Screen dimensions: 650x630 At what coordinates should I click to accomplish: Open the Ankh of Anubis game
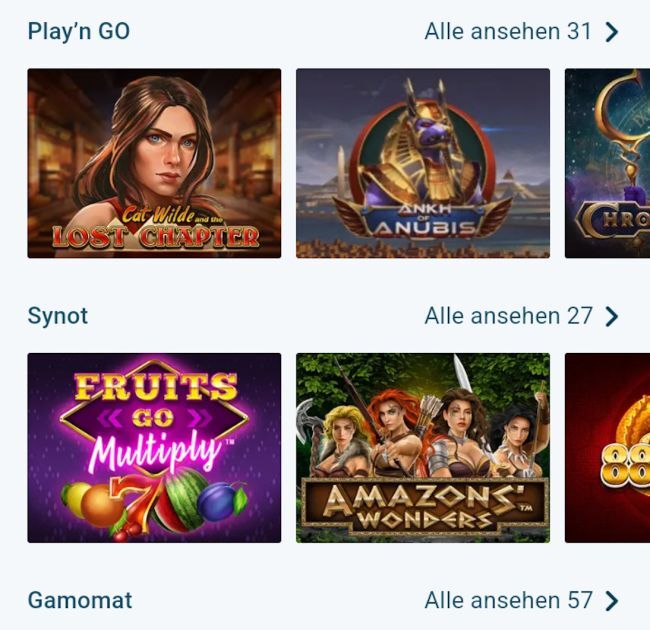point(422,163)
